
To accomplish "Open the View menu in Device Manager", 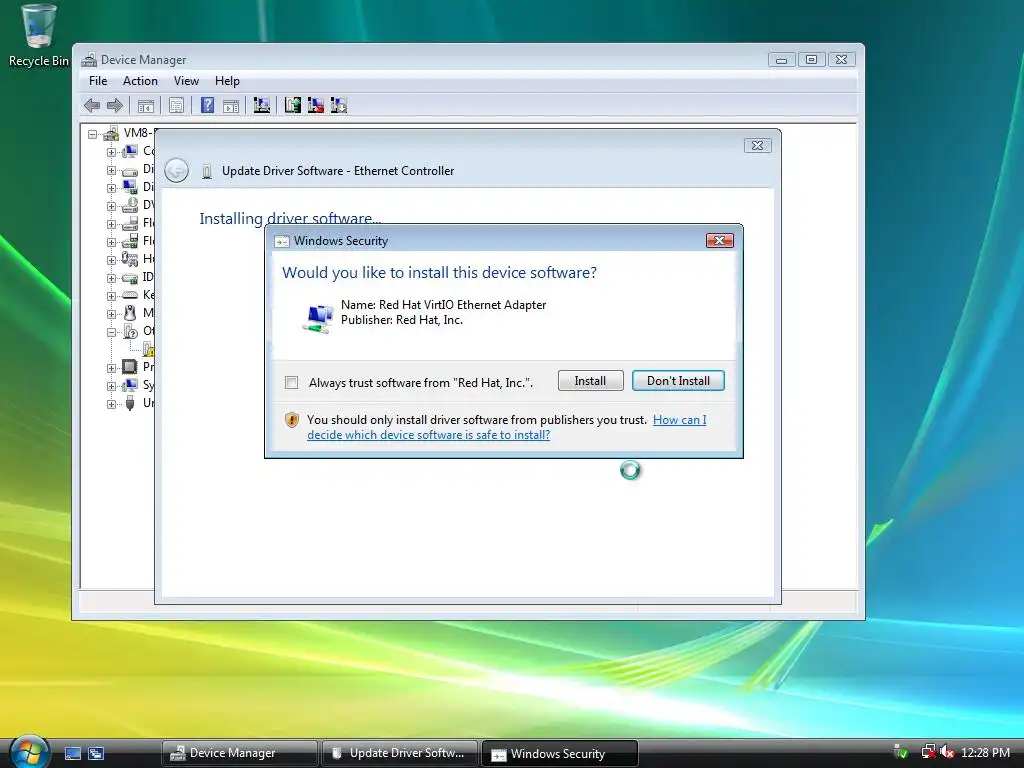I will (186, 81).
